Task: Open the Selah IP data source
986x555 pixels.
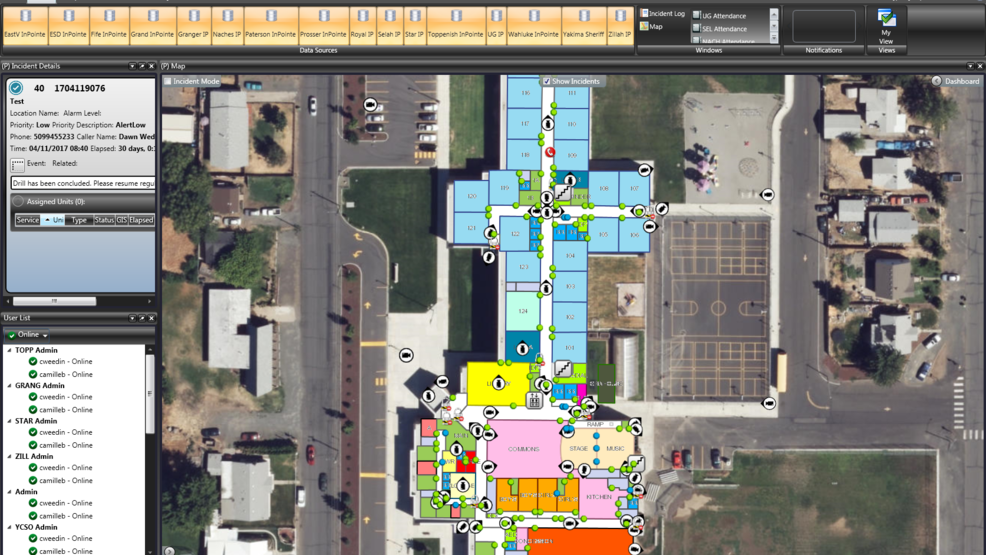Action: (x=389, y=25)
